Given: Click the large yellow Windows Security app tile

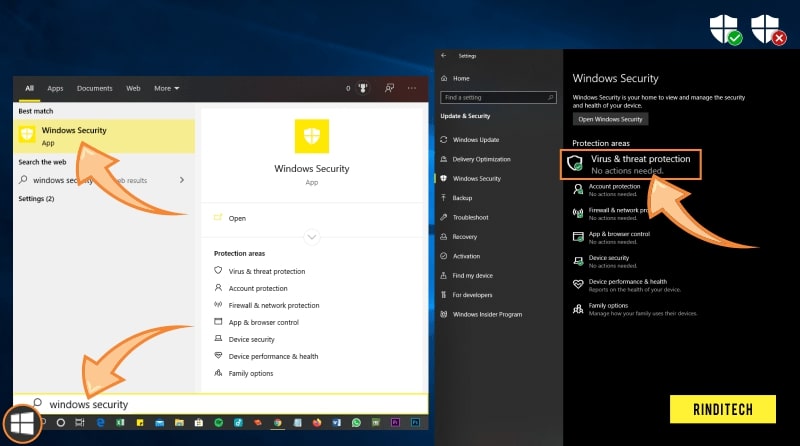Looking at the screenshot, I should 312,136.
